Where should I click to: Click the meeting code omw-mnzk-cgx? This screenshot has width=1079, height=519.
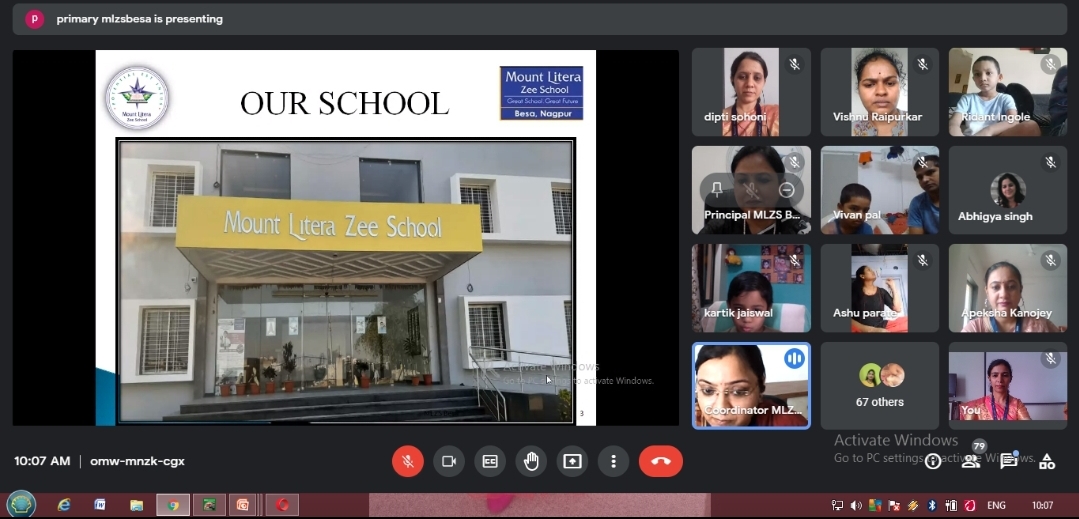137,461
